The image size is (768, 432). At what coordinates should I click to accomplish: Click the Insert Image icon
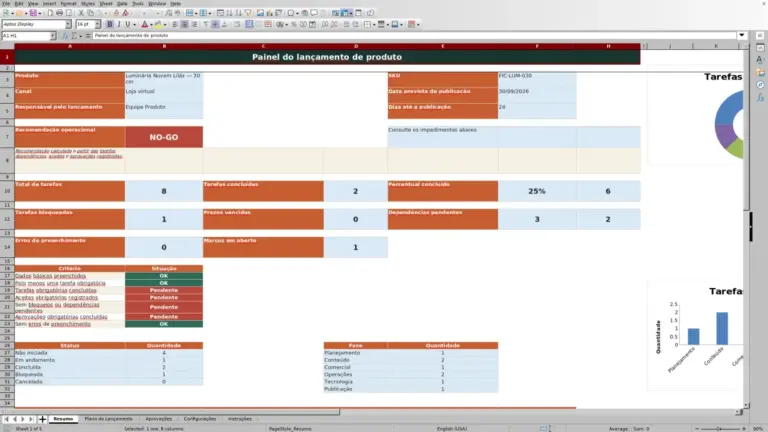[x=260, y=13]
